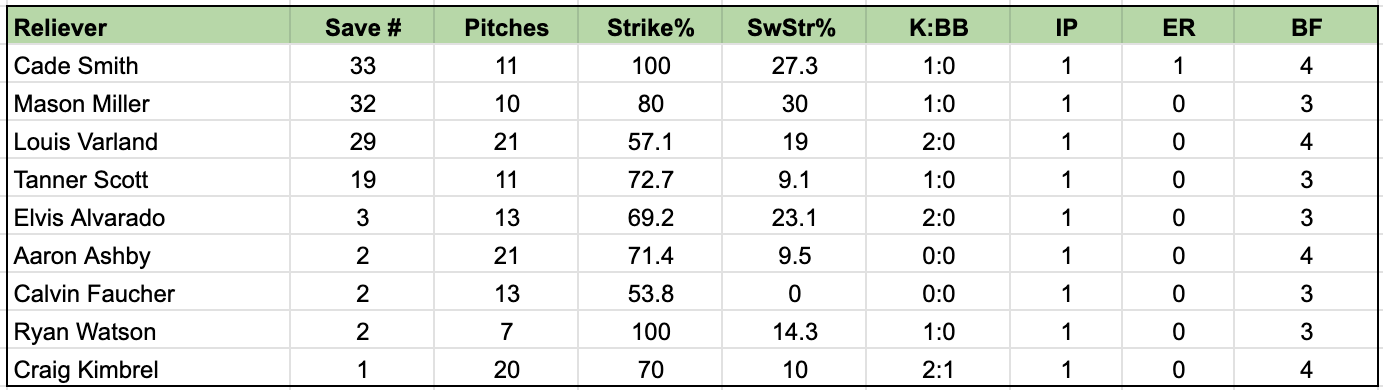Select the Ryan Watson cell
This screenshot has height=390, width=1383.
(x=149, y=332)
